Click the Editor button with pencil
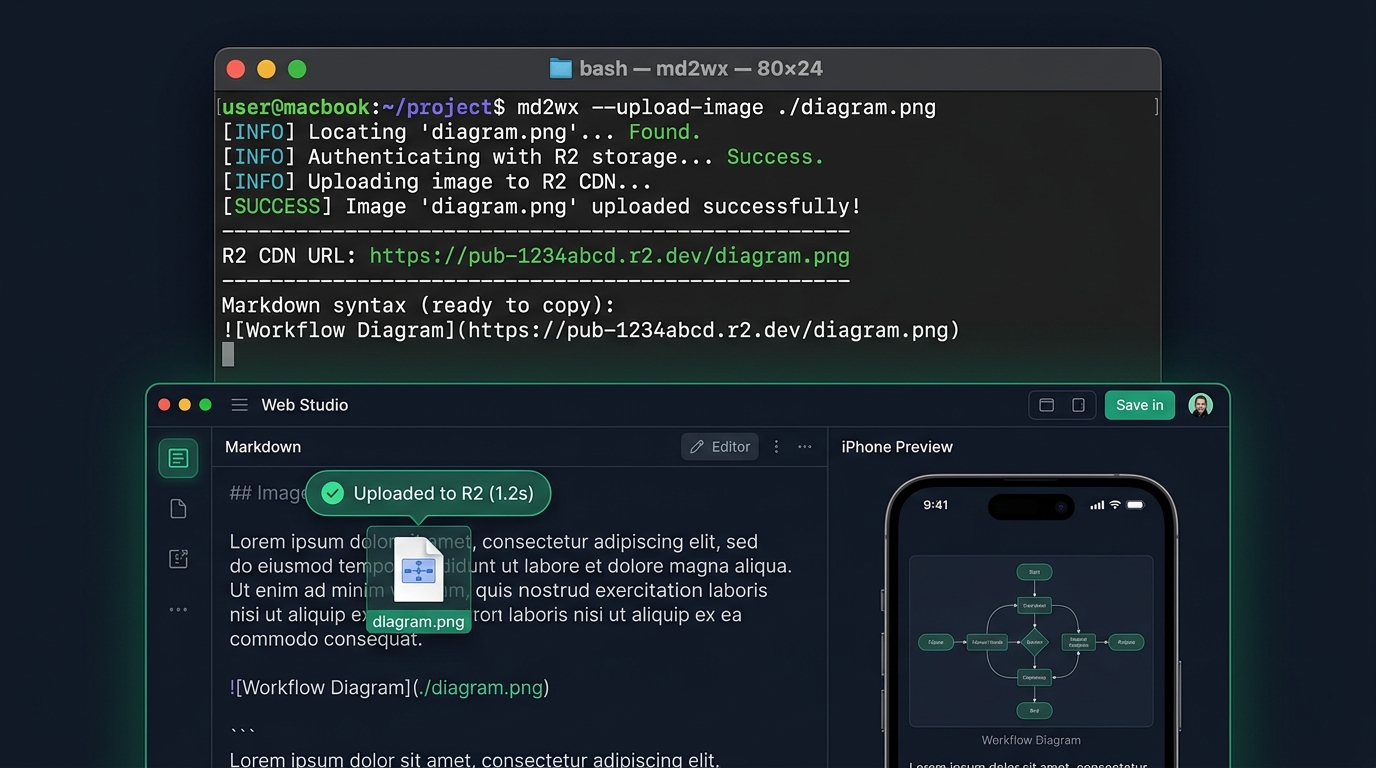1376x768 pixels. (720, 447)
